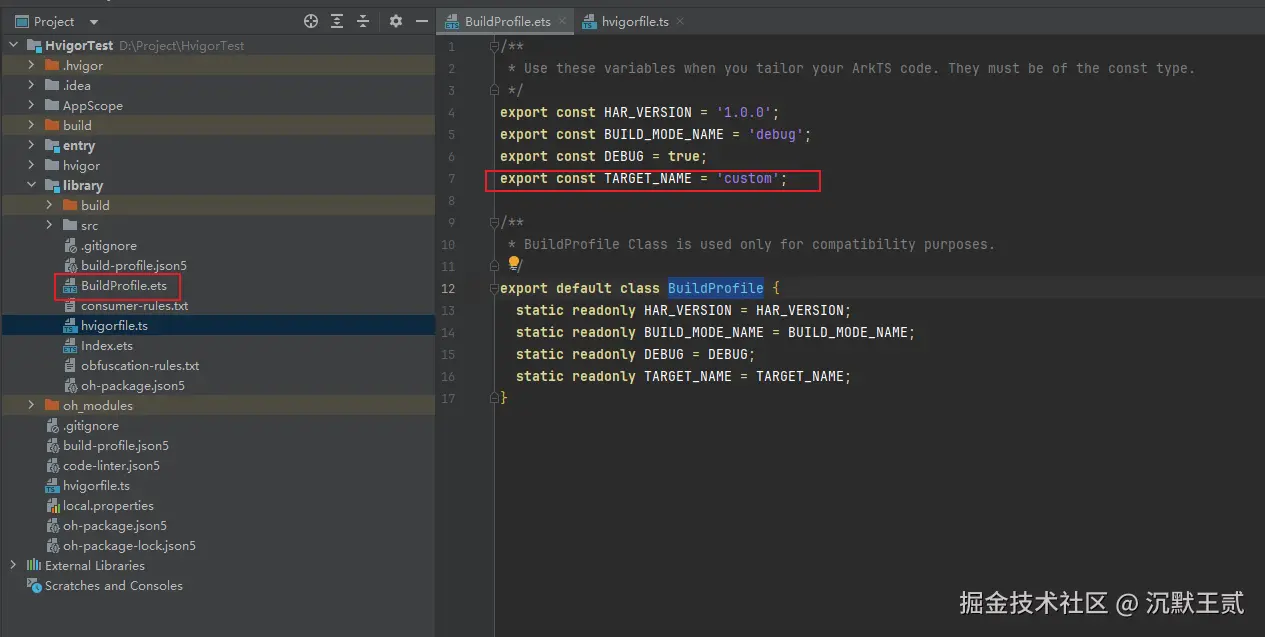The width and height of the screenshot is (1265, 637).
Task: Click the fold end marker at line 17
Action: [494, 398]
